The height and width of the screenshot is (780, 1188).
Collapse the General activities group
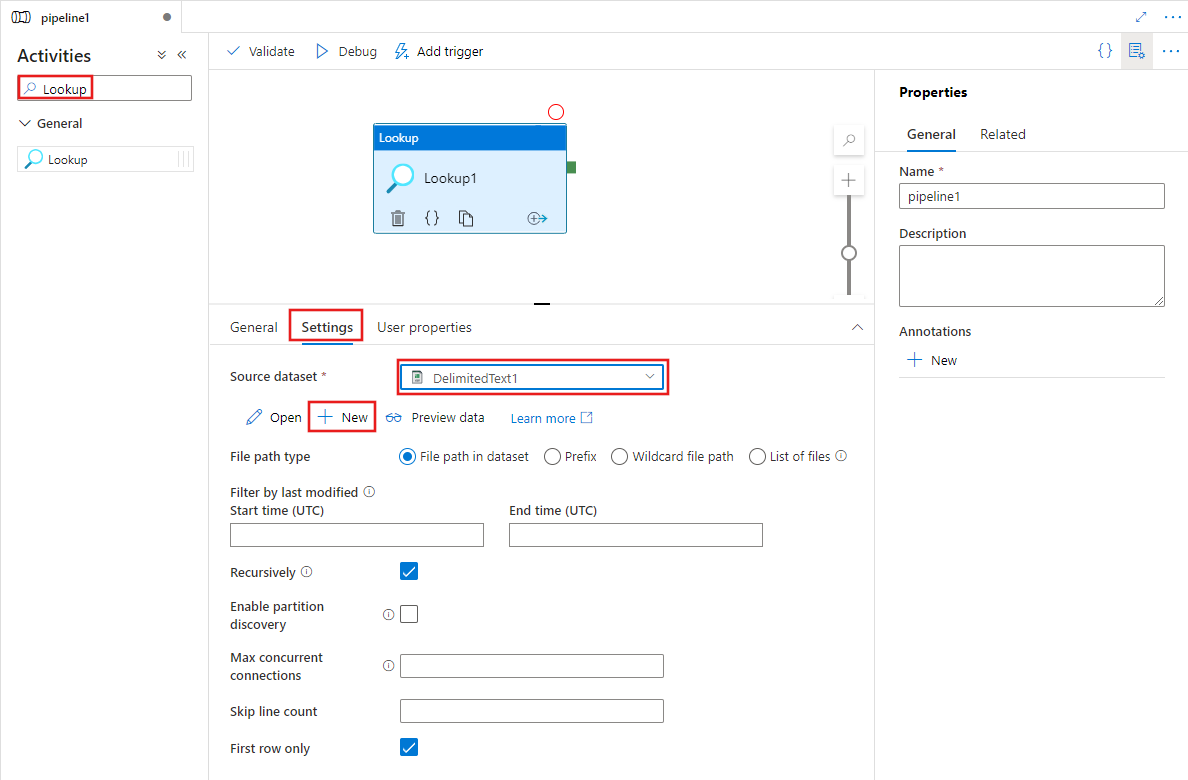click(x=25, y=122)
